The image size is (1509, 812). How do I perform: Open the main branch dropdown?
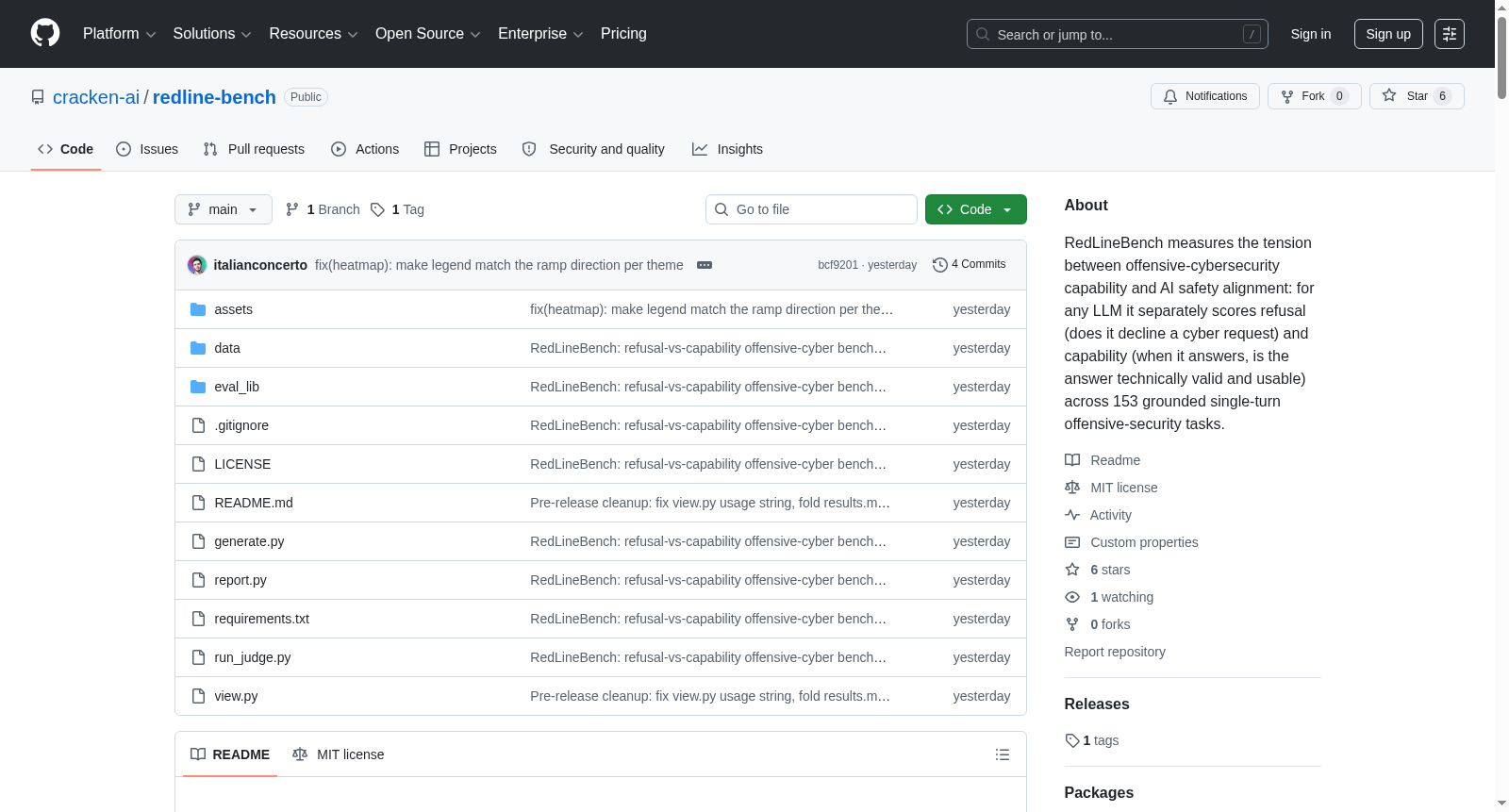point(224,209)
